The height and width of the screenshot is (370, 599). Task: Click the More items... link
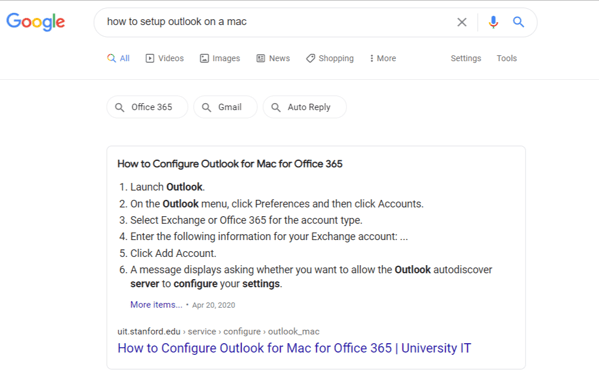[156, 305]
